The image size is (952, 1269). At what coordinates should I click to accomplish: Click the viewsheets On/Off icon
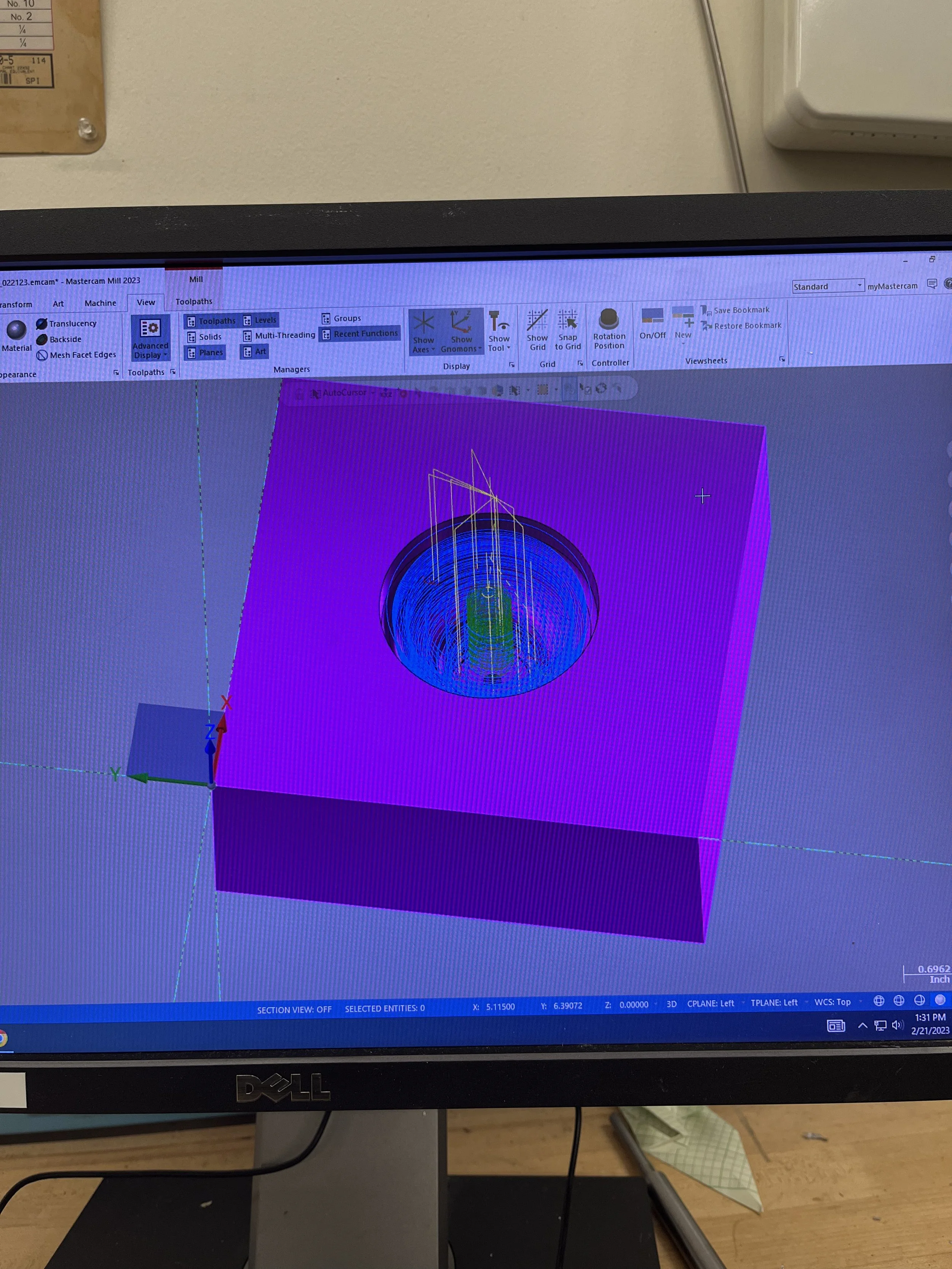pyautogui.click(x=652, y=316)
